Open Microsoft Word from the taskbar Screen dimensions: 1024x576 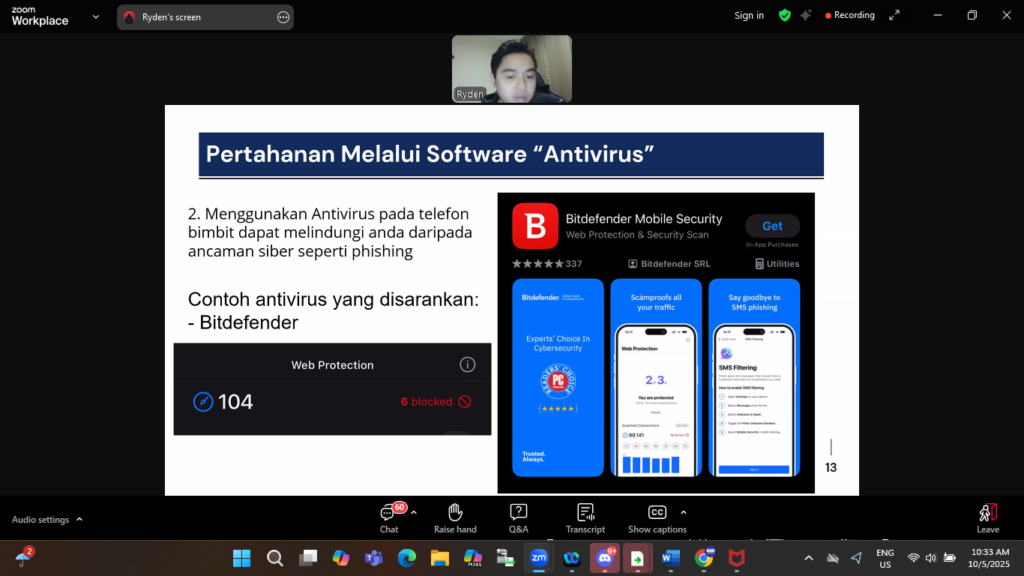671,558
